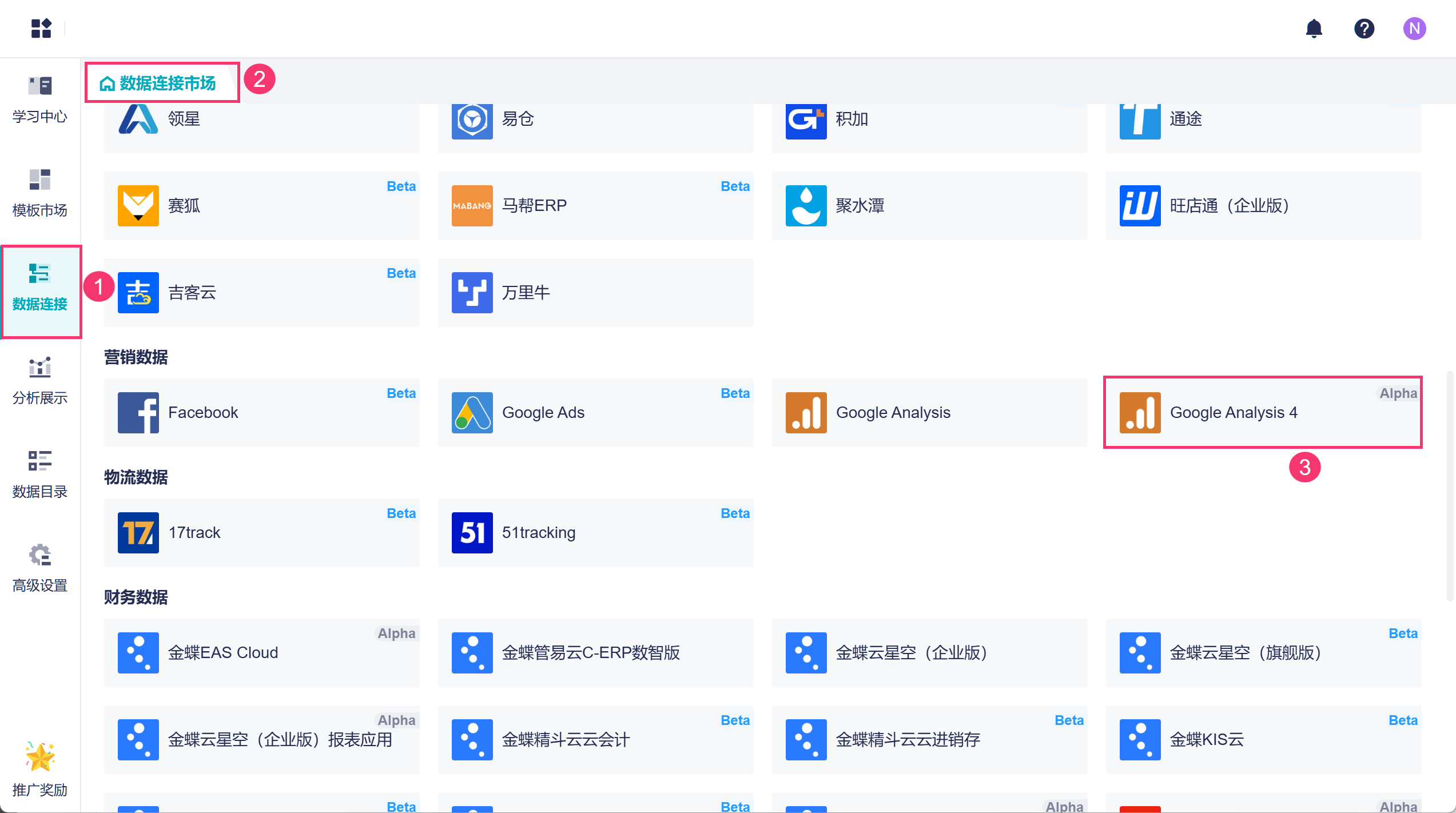Click the Beta badge on Facebook card
1456x813 pixels.
click(x=401, y=393)
